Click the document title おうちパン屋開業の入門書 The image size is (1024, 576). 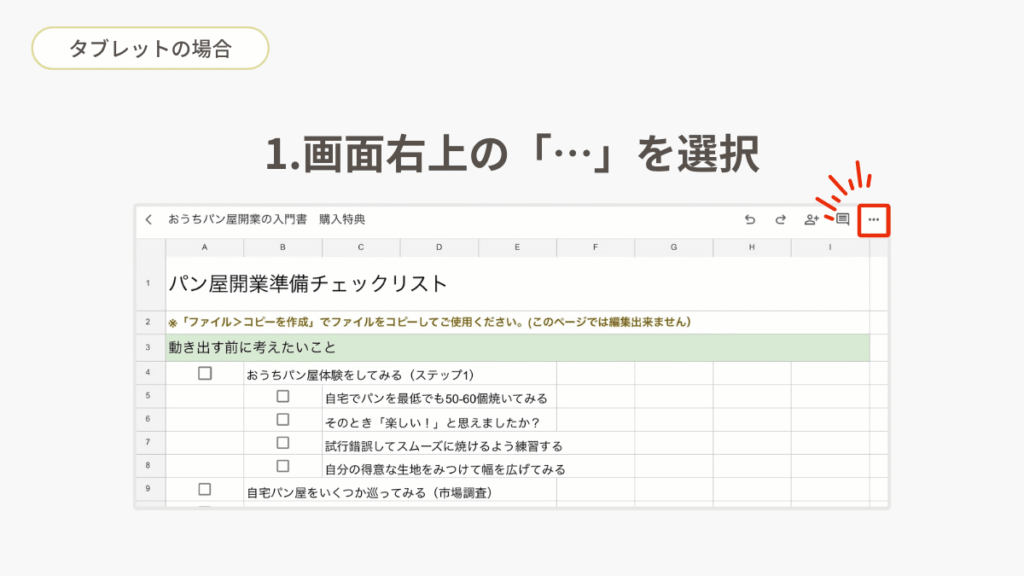238,219
